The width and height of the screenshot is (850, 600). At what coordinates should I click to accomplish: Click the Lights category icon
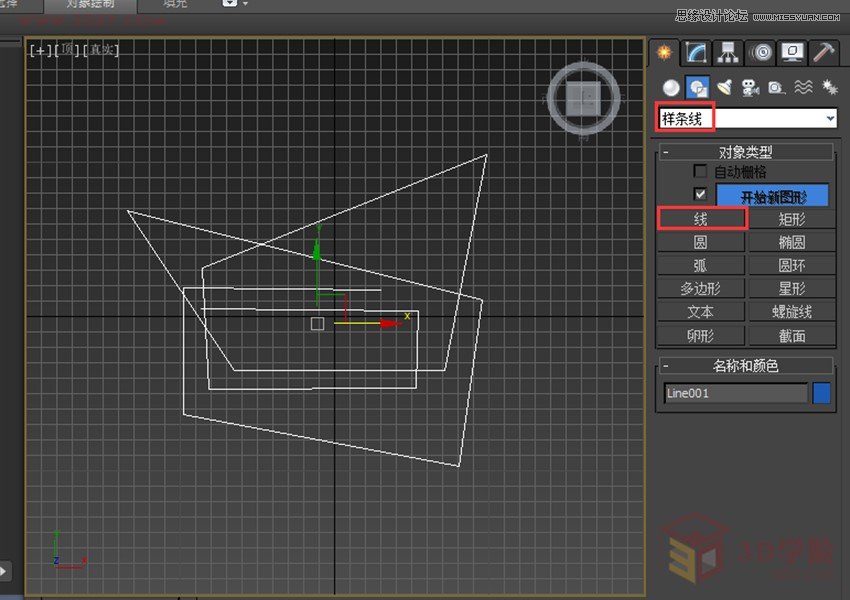725,87
